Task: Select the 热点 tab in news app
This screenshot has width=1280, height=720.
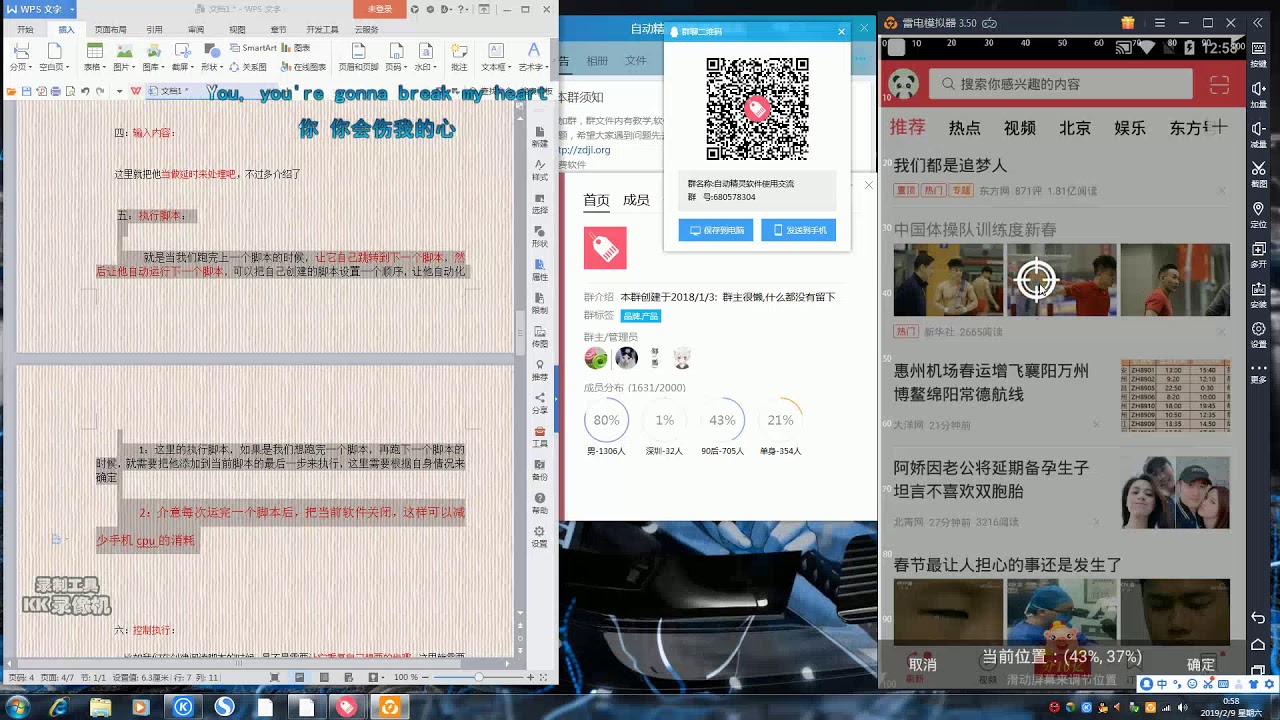Action: [964, 128]
